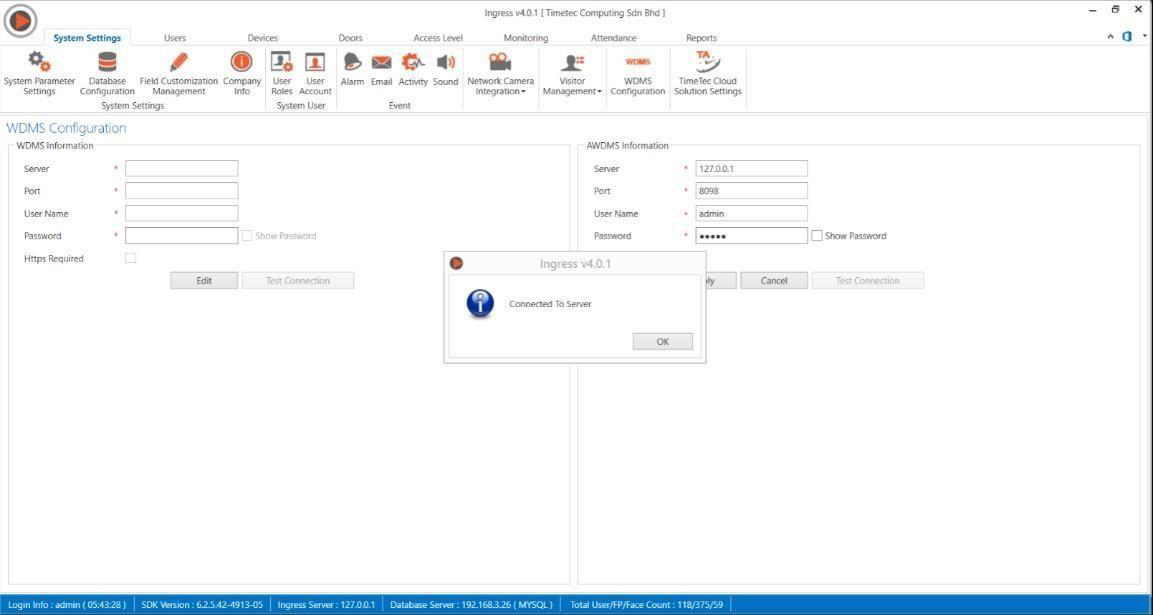1153x615 pixels.
Task: Switch to the Access Level tab
Action: (438, 38)
